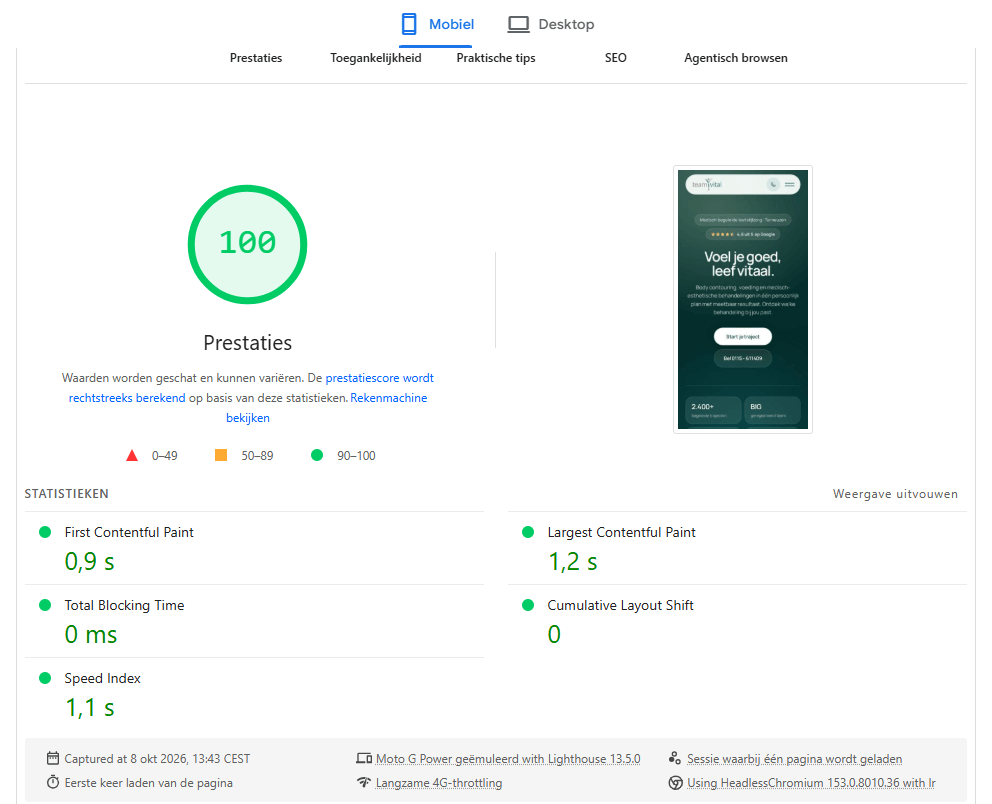The image size is (992, 804).
Task: Click the 'STATISTIEKEN' heading
Action: pos(66,494)
